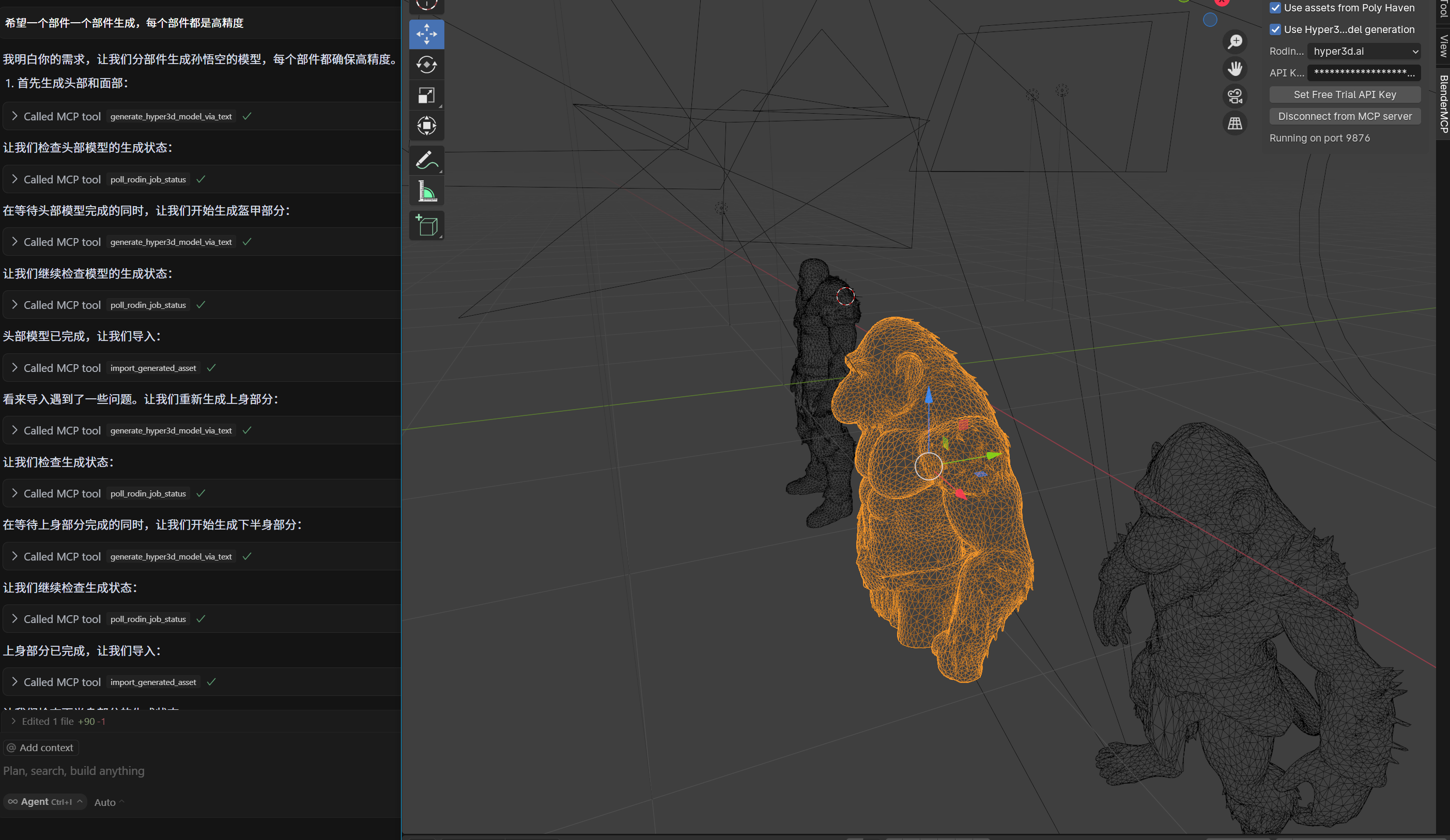Viewport: 1450px width, 840px height.
Task: Open the View sidebar tab
Action: point(1443,46)
